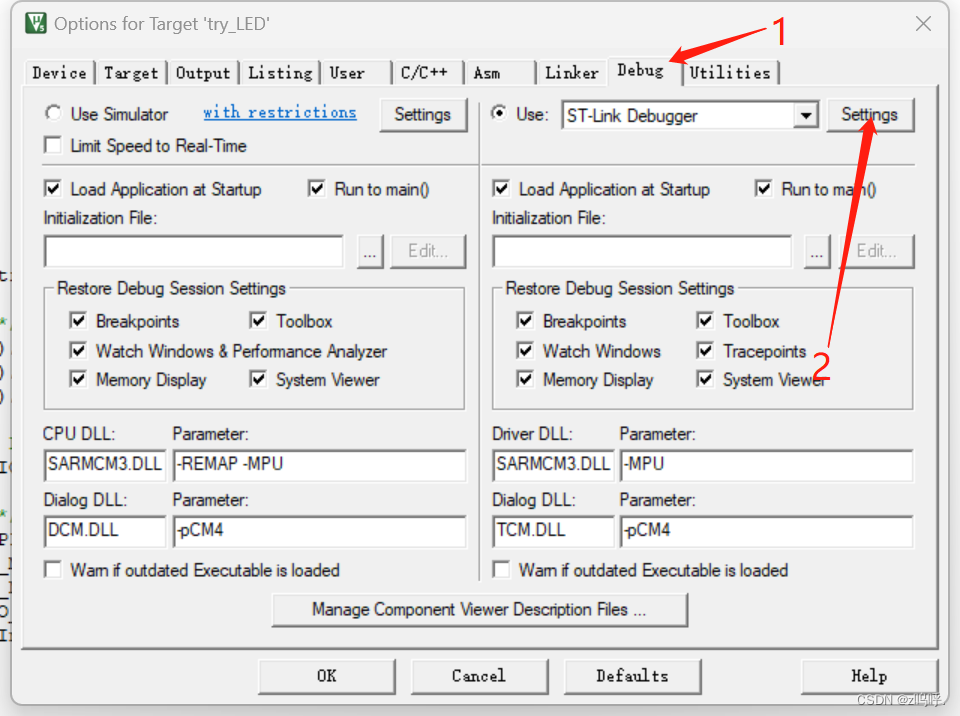
Task: Click the driver -MPU parameter field
Action: pyautogui.click(x=767, y=464)
